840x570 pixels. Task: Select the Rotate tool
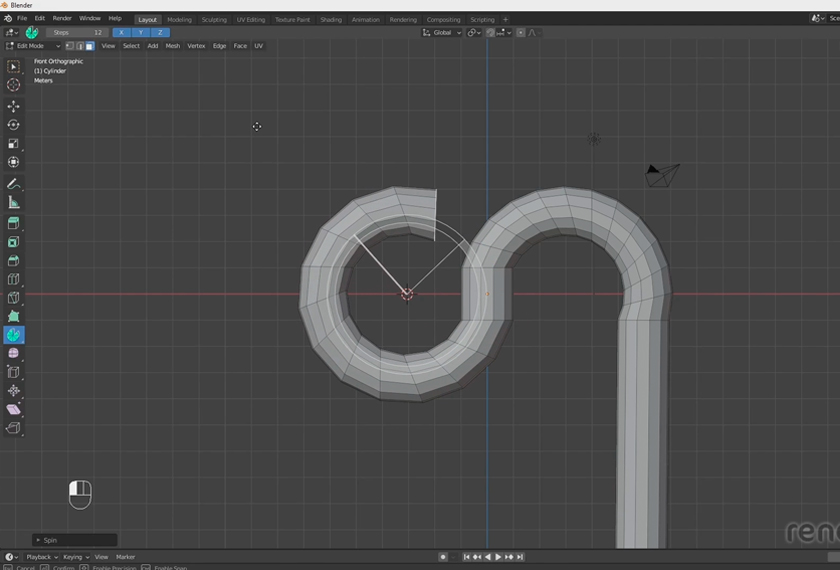14,125
